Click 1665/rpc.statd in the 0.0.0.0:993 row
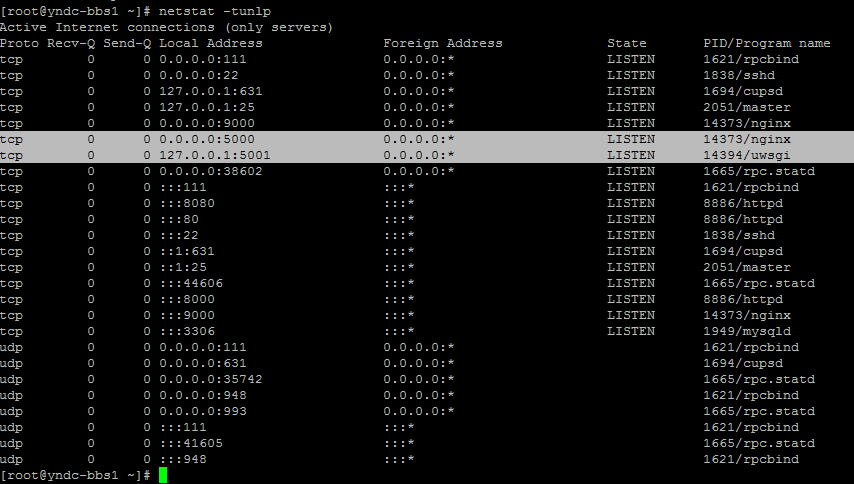 [759, 411]
